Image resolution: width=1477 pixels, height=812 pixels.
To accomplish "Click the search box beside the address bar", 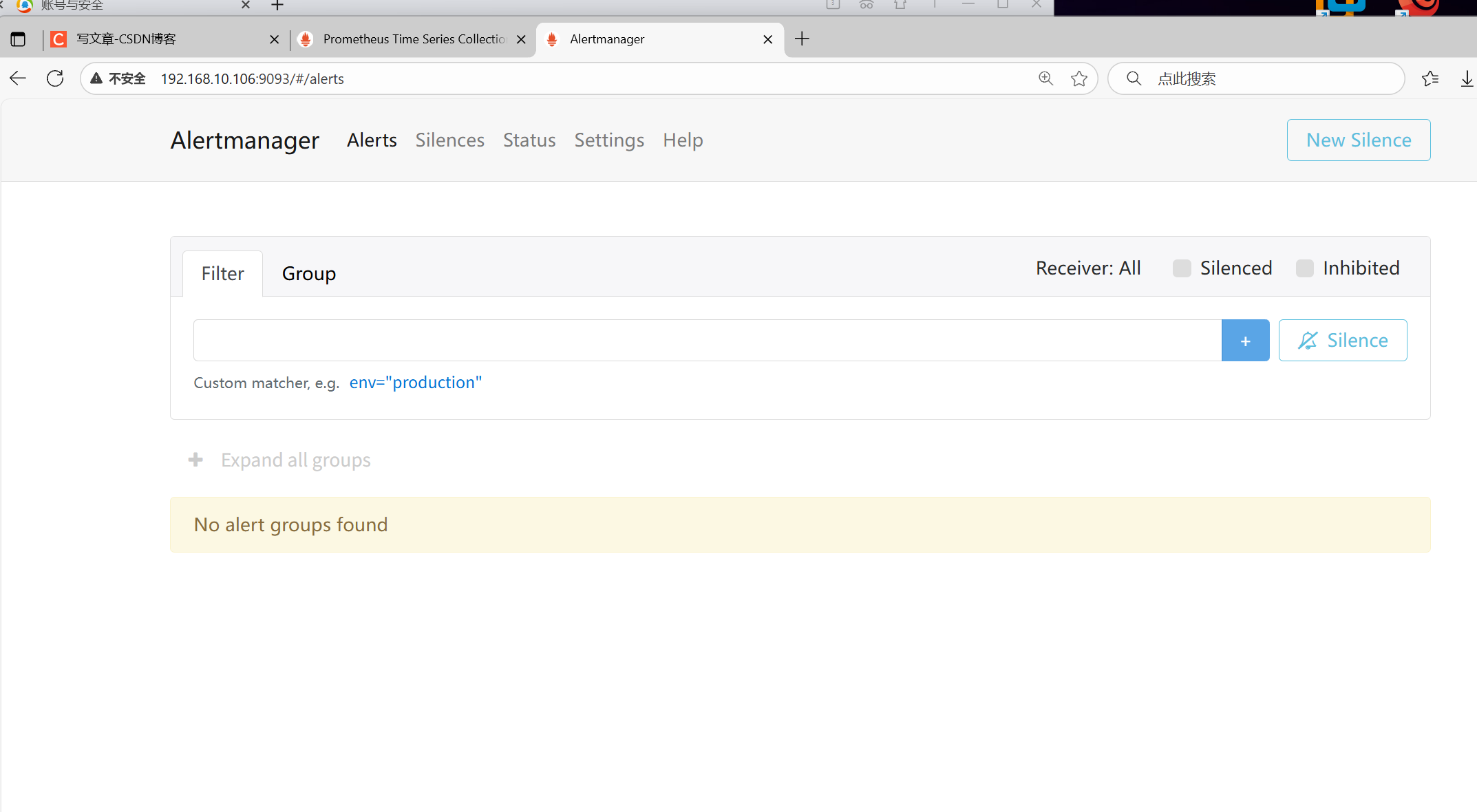I will [1256, 78].
